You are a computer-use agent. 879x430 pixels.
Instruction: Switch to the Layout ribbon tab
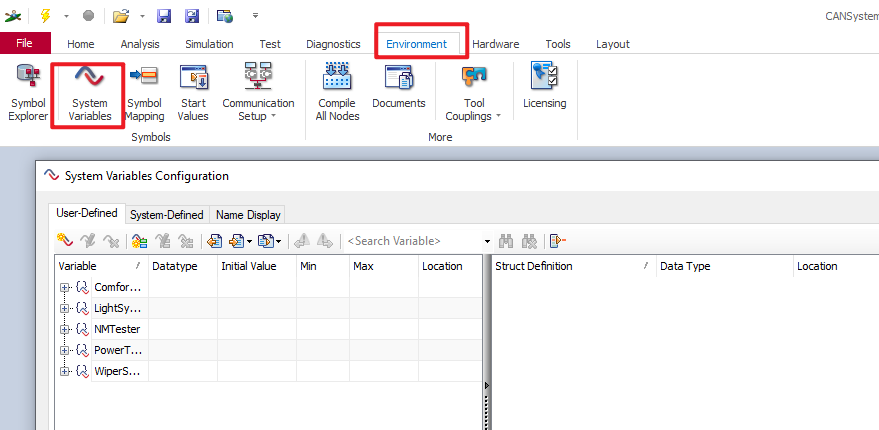(613, 44)
